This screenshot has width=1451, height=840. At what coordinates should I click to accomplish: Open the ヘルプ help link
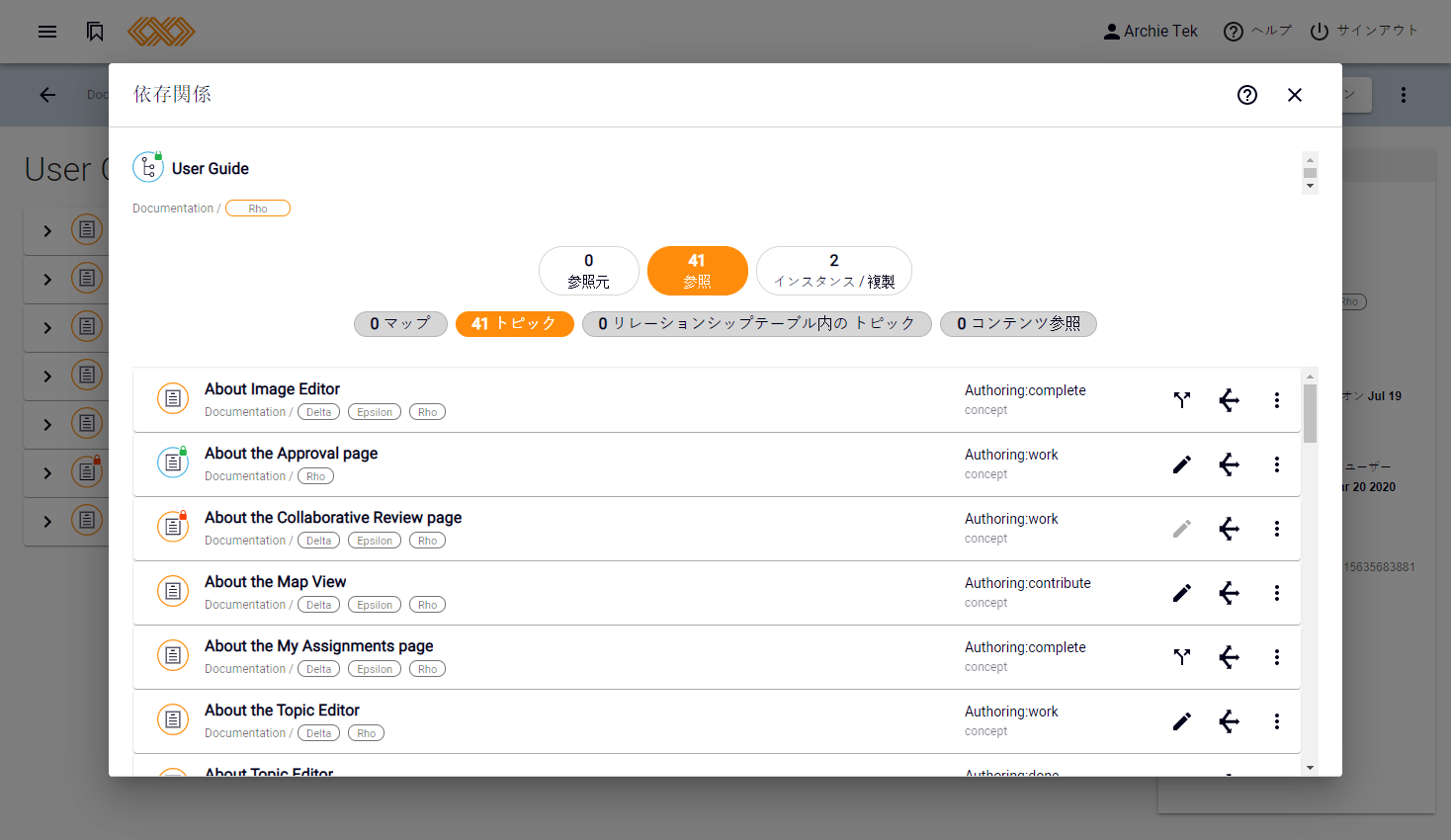pos(1257,32)
